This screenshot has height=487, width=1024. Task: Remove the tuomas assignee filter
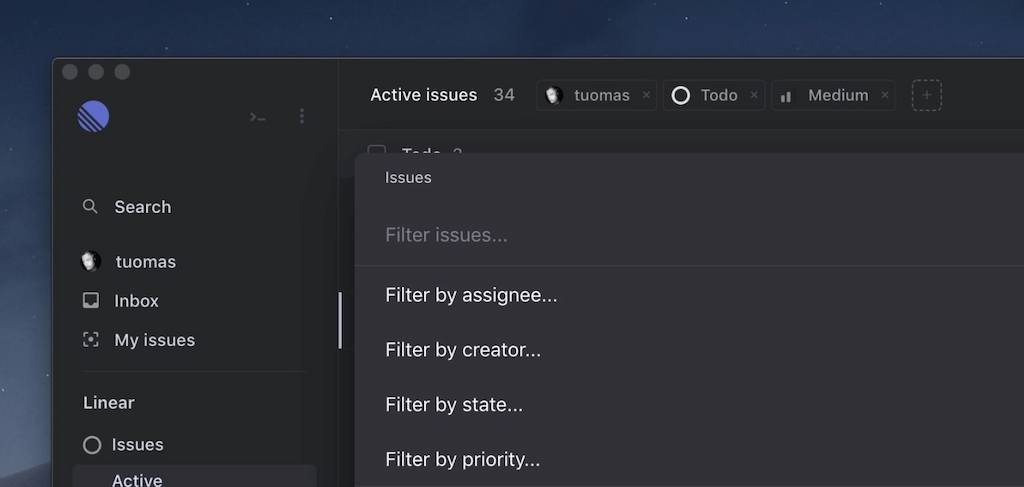click(x=646, y=95)
